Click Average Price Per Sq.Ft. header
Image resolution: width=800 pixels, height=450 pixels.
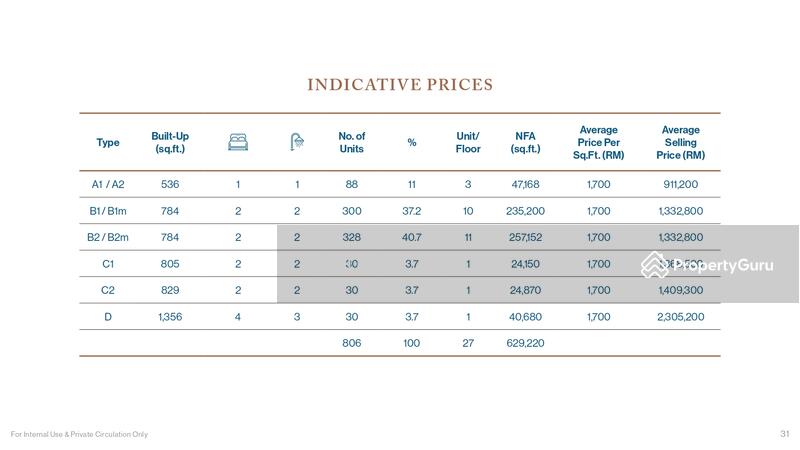click(x=598, y=143)
